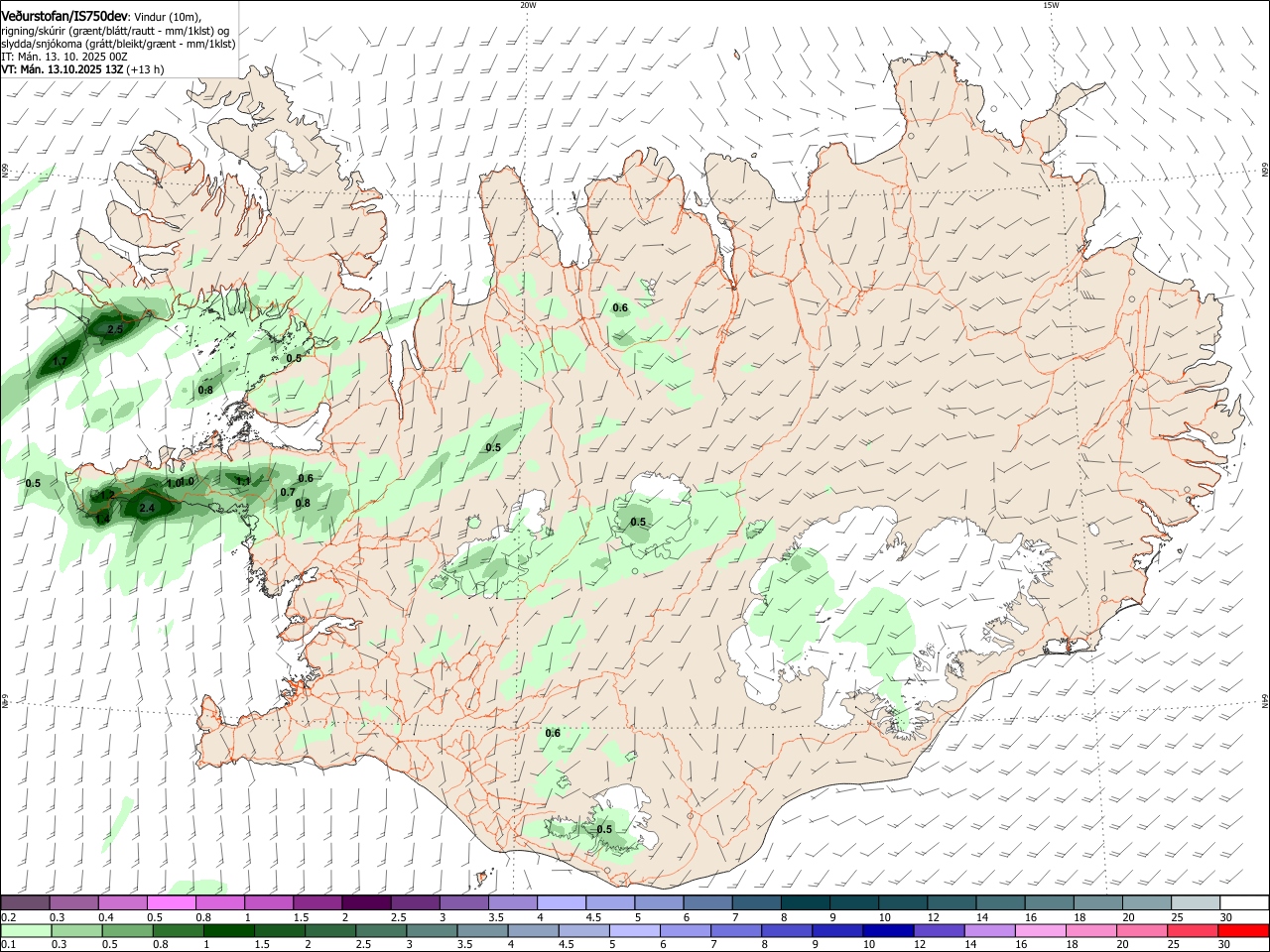Click the VT valid time line 13Z (+13 h)
Image resolution: width=1270 pixels, height=952 pixels.
tap(83, 69)
